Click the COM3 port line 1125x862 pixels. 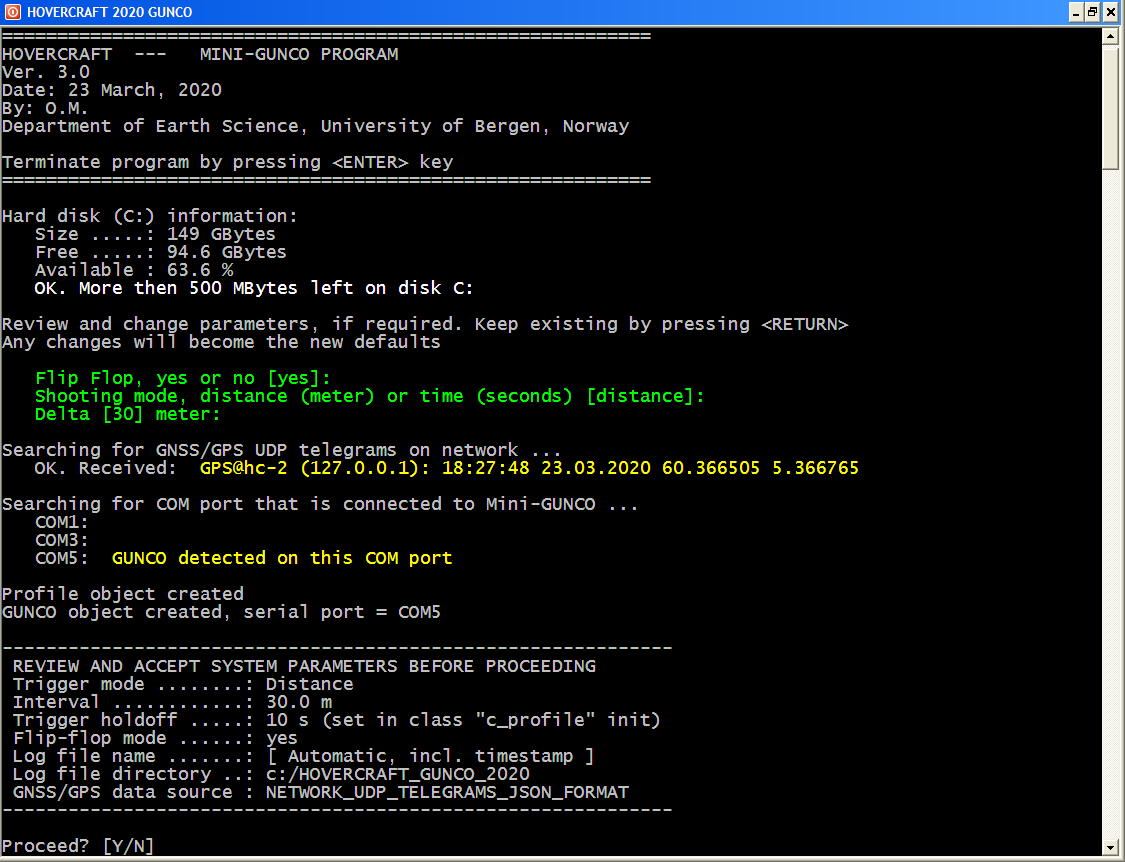(x=62, y=540)
